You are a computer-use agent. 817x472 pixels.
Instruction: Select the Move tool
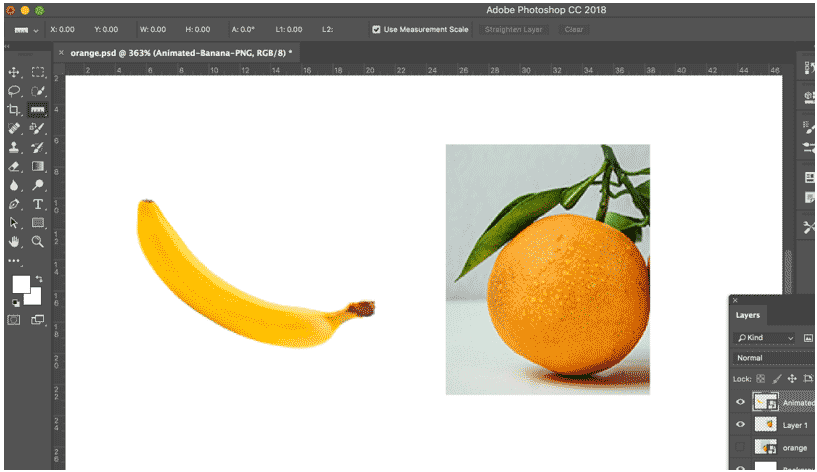[14, 72]
